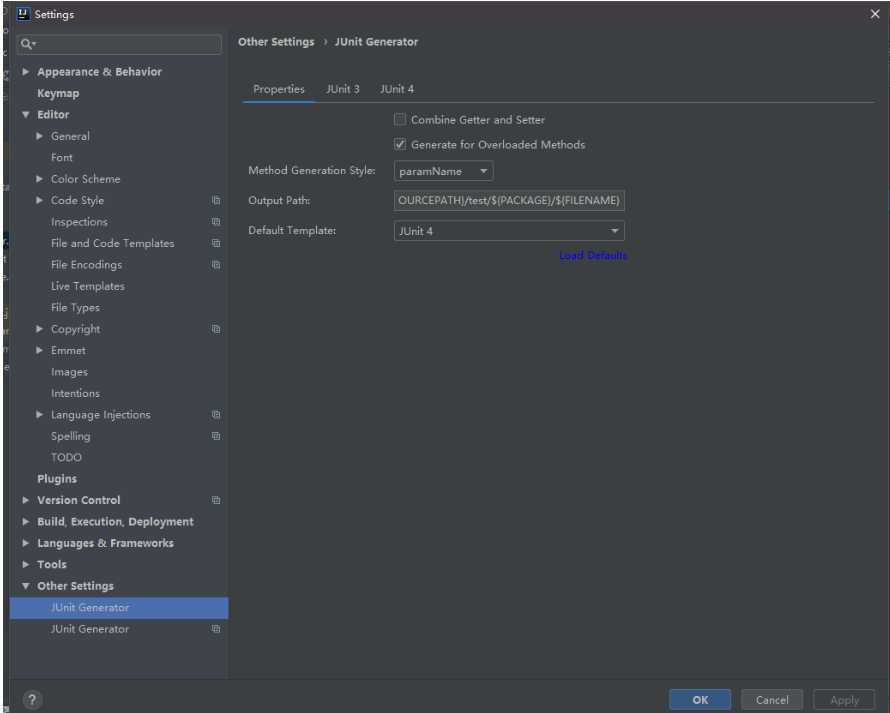
Task: Select Spelling in the settings tree
Action: pyautogui.click(x=70, y=436)
